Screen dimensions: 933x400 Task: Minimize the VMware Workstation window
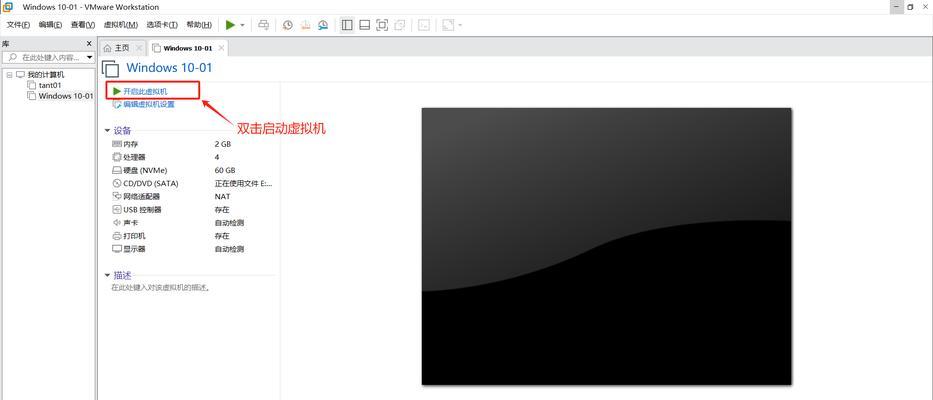896,7
